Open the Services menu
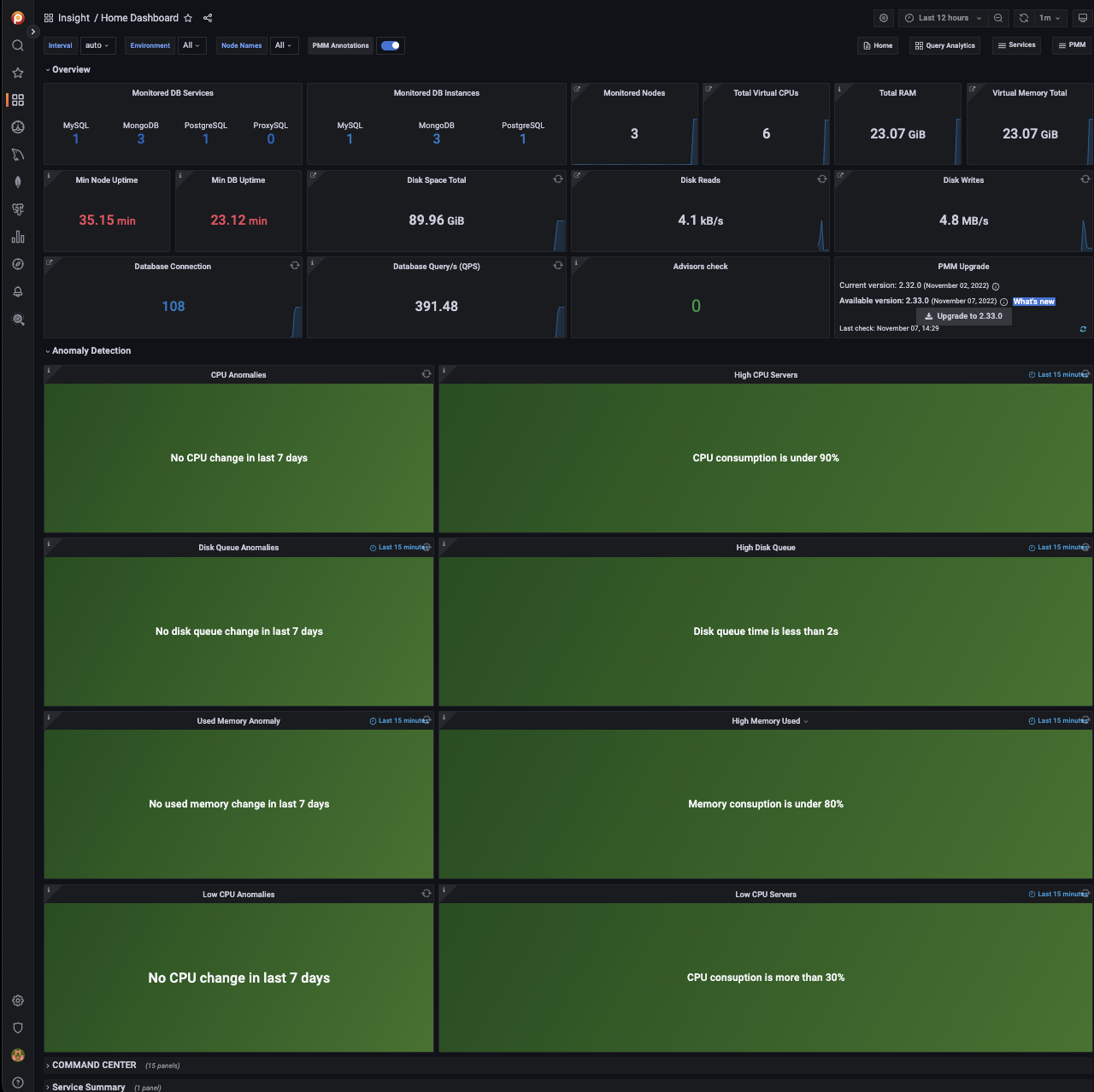The height and width of the screenshot is (1092, 1094). pyautogui.click(x=1016, y=45)
